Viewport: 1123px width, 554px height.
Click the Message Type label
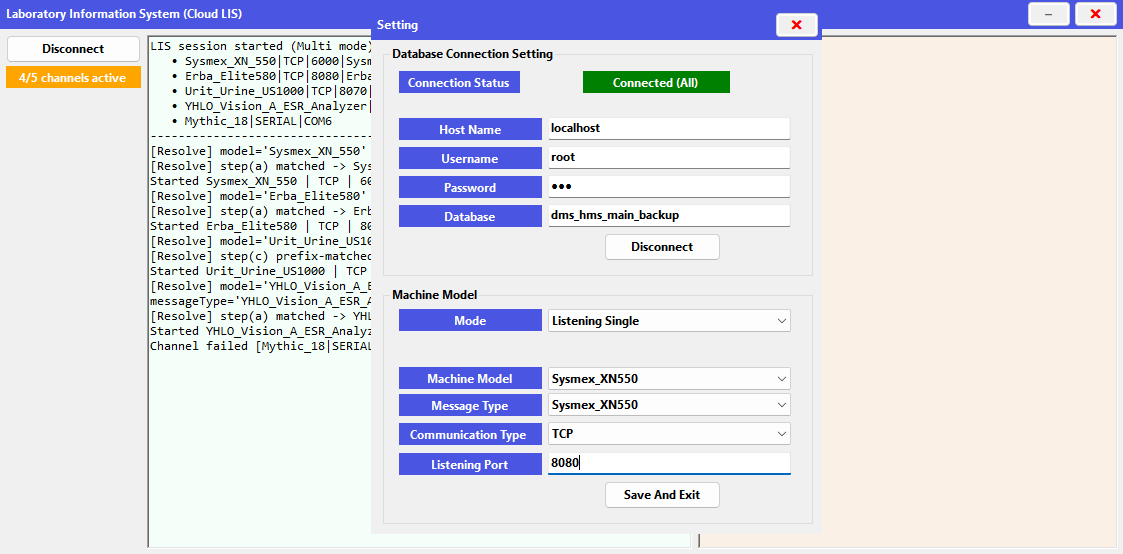click(x=470, y=406)
